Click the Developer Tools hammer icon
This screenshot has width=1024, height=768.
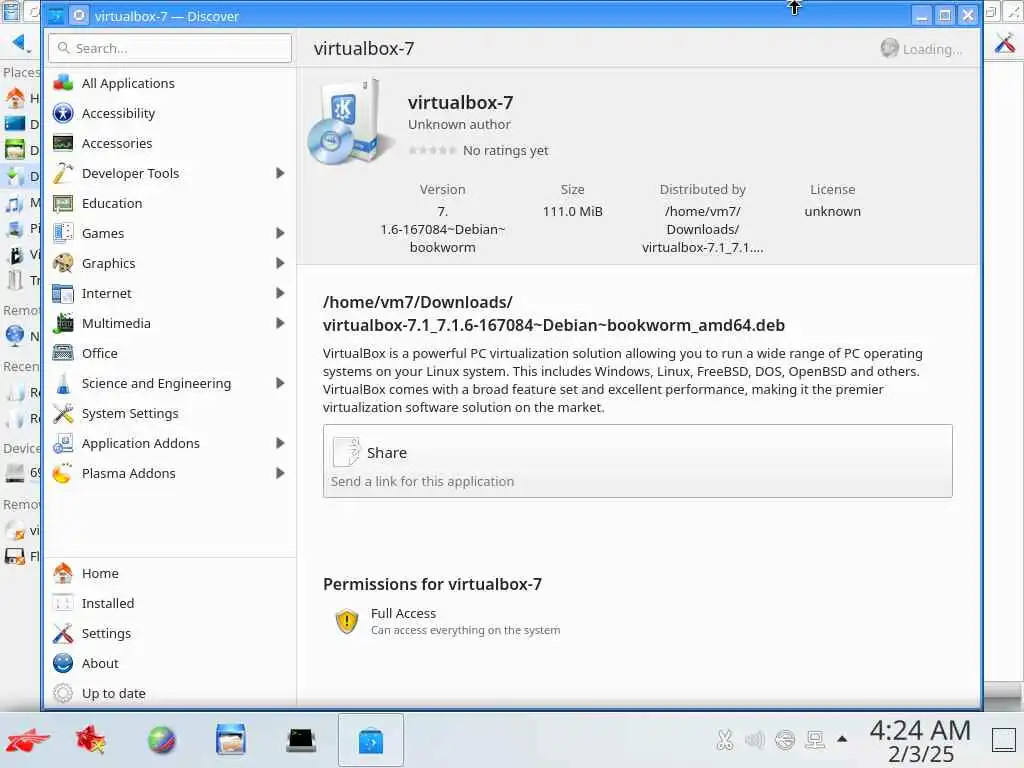(63, 173)
